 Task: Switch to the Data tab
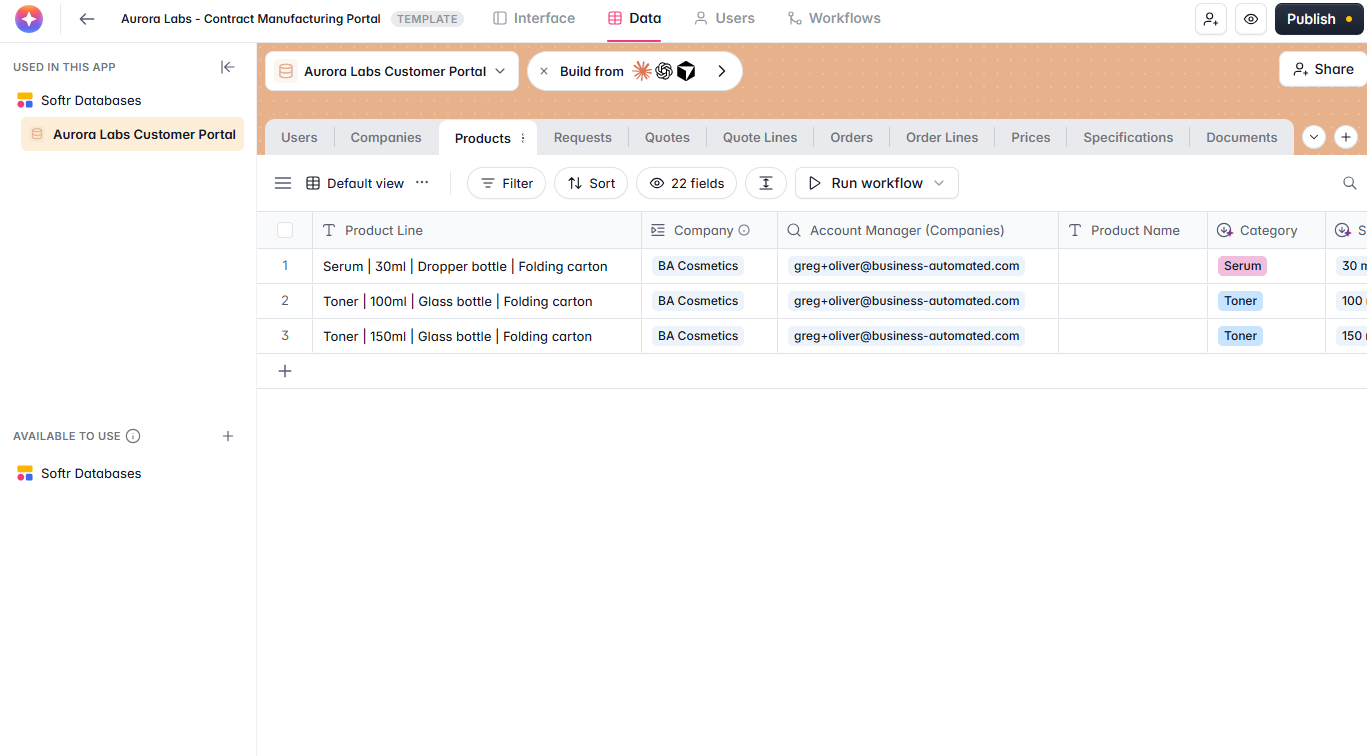[634, 18]
